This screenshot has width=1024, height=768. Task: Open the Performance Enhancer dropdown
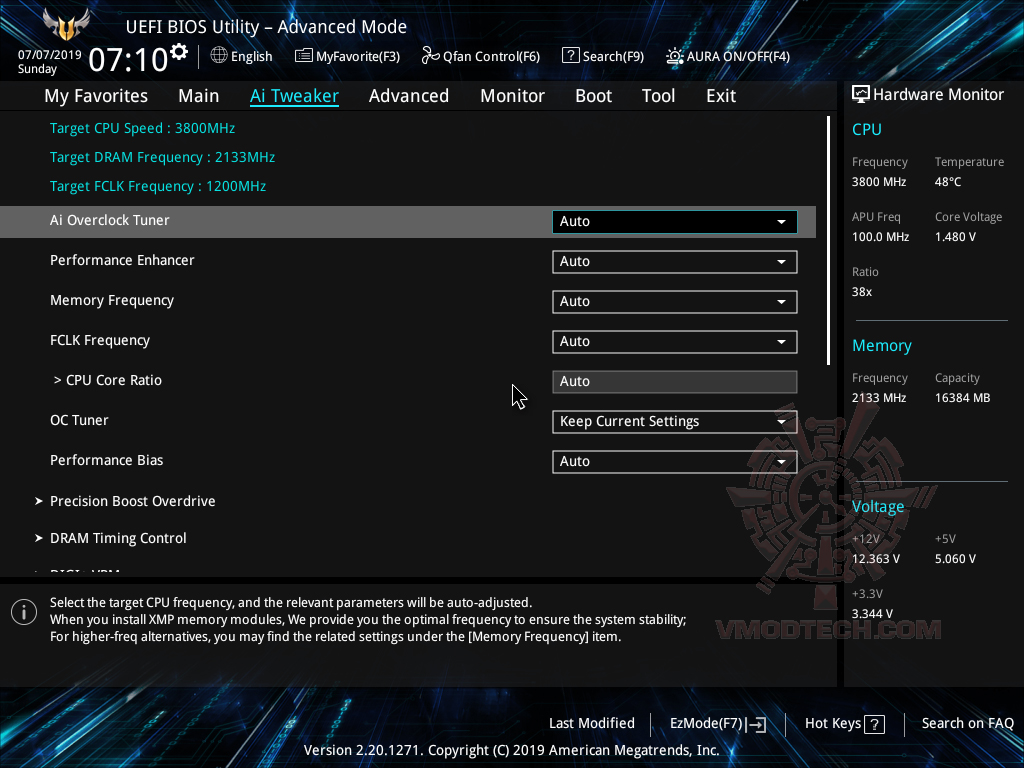(x=675, y=262)
